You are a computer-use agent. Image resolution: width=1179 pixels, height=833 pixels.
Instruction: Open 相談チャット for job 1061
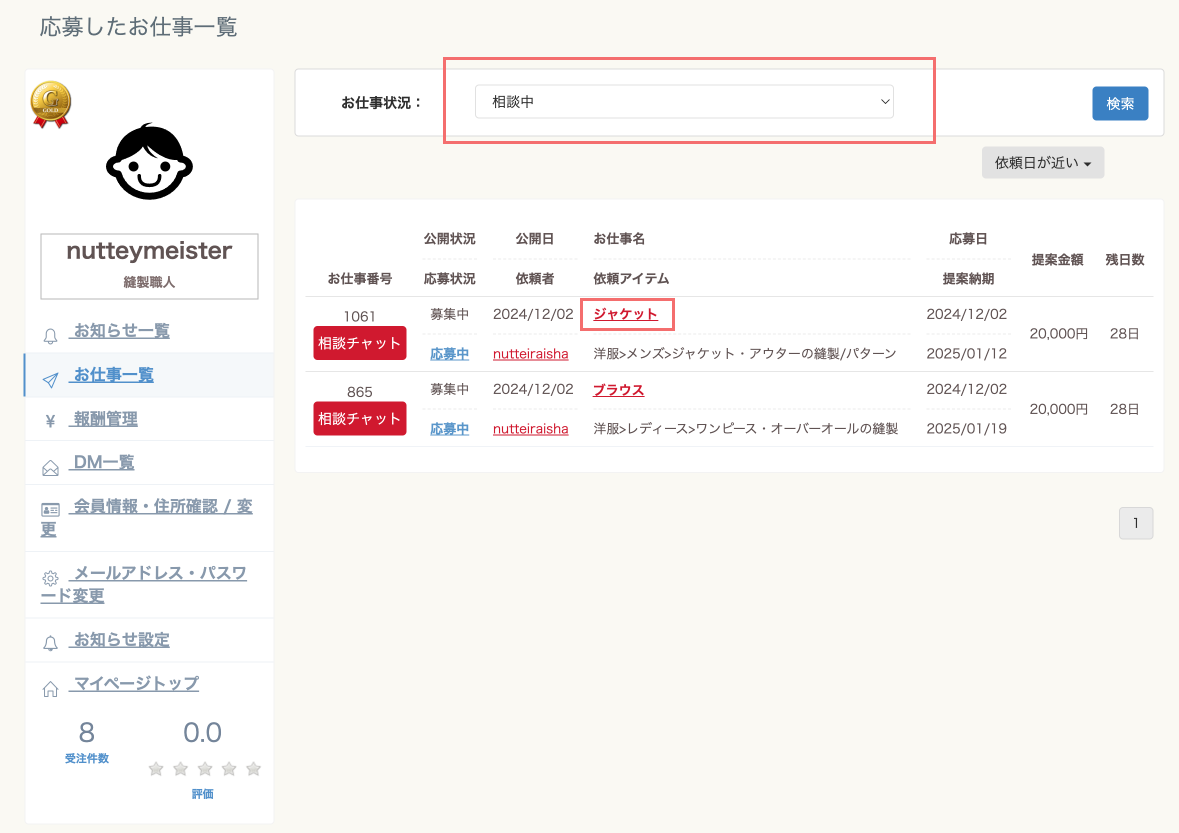[359, 343]
